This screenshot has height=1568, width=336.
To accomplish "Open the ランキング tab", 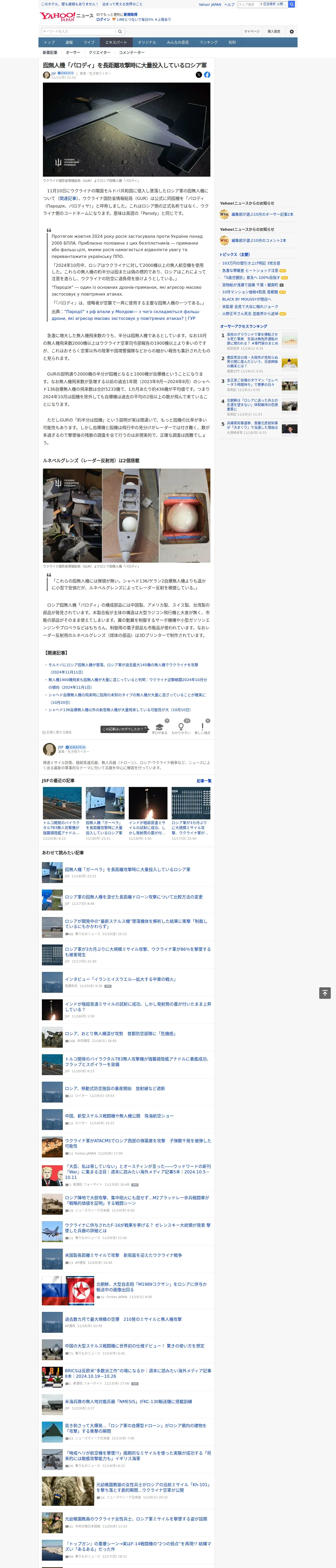I will pos(209,43).
